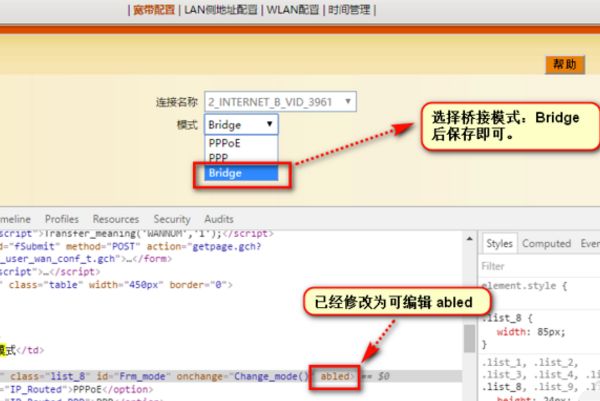Open the WLAN配置 page tab
The height and width of the screenshot is (401, 600).
click(x=292, y=10)
